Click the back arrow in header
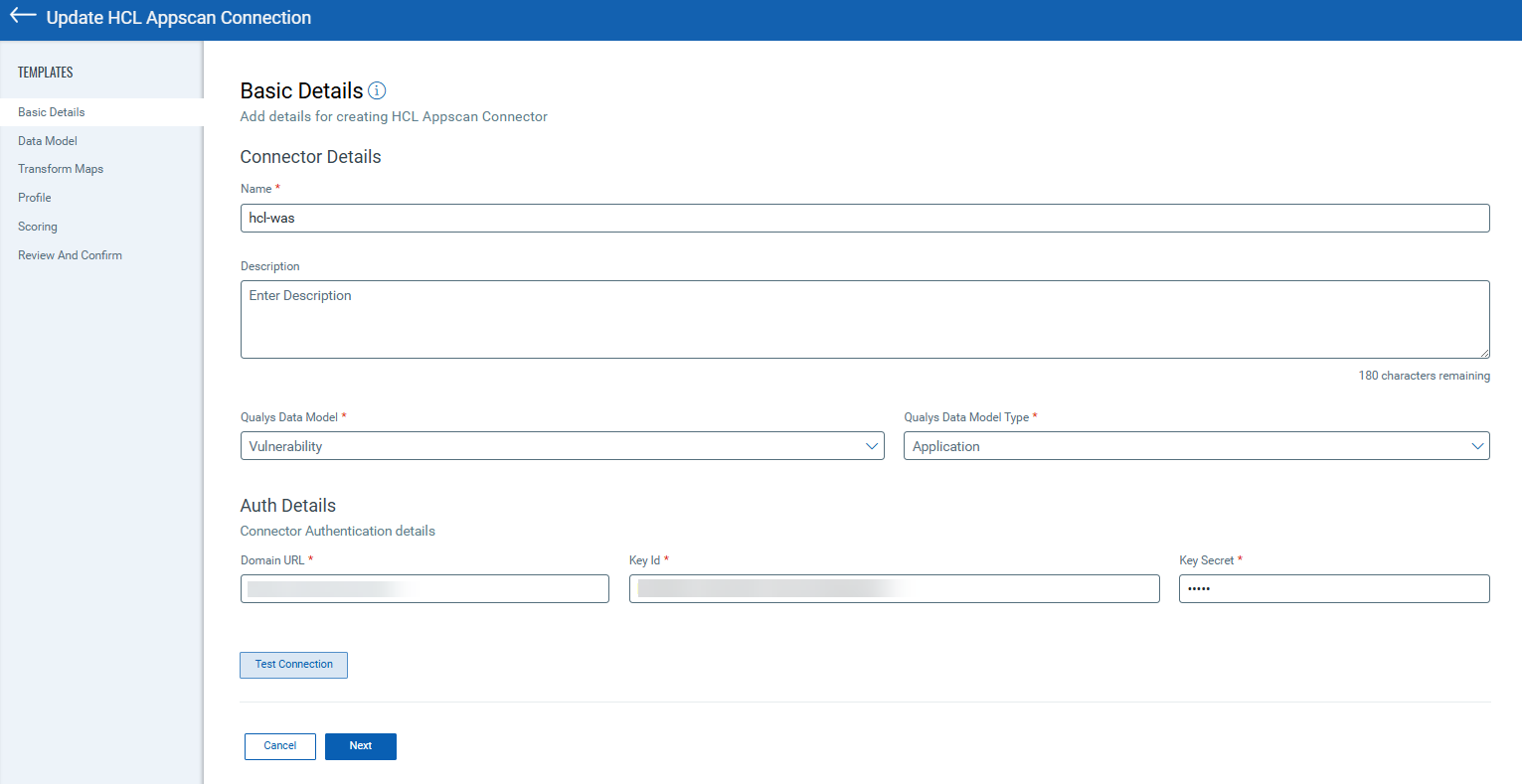 23,17
